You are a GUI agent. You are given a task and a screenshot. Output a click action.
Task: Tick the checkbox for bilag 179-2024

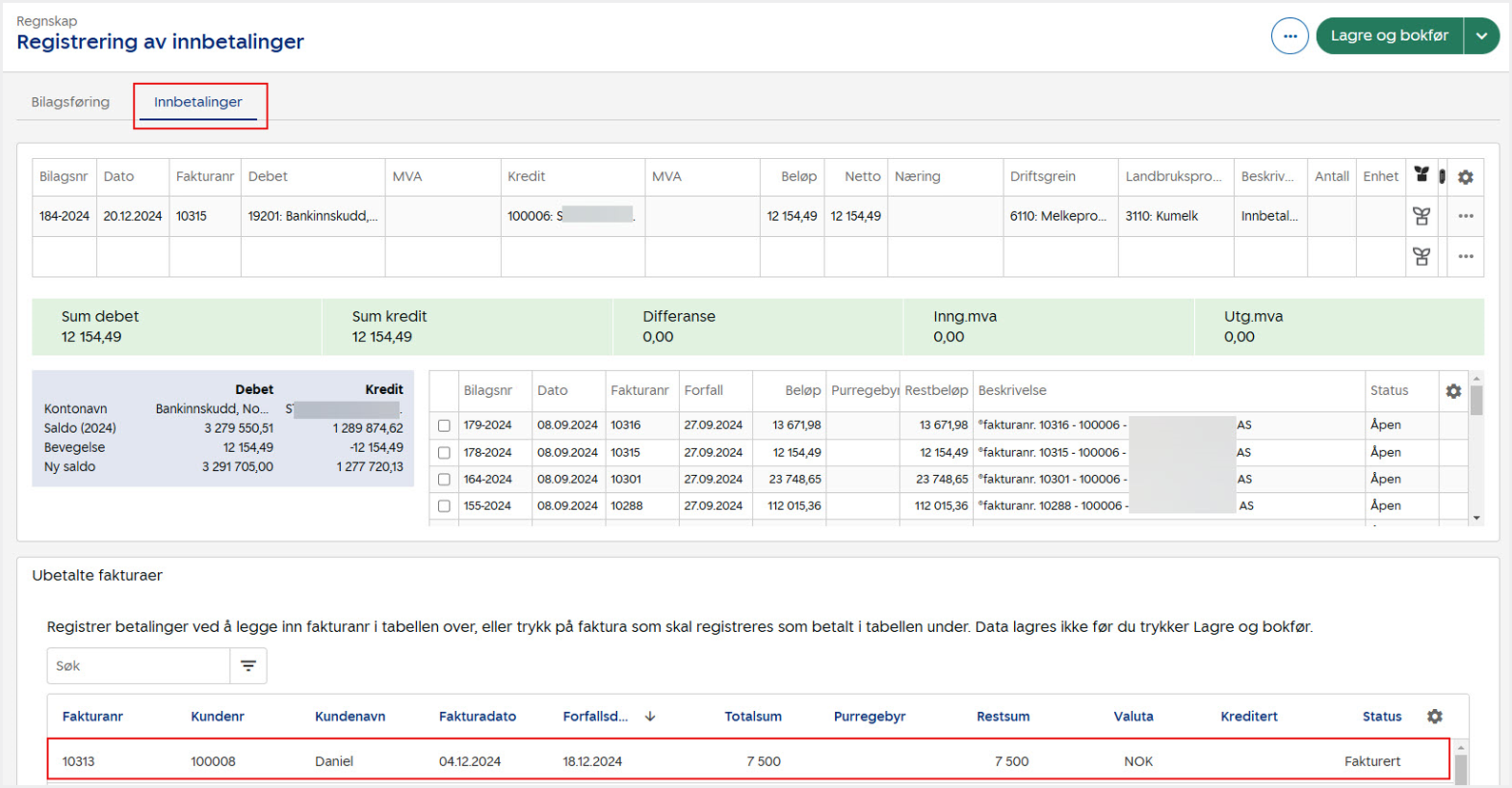point(444,425)
